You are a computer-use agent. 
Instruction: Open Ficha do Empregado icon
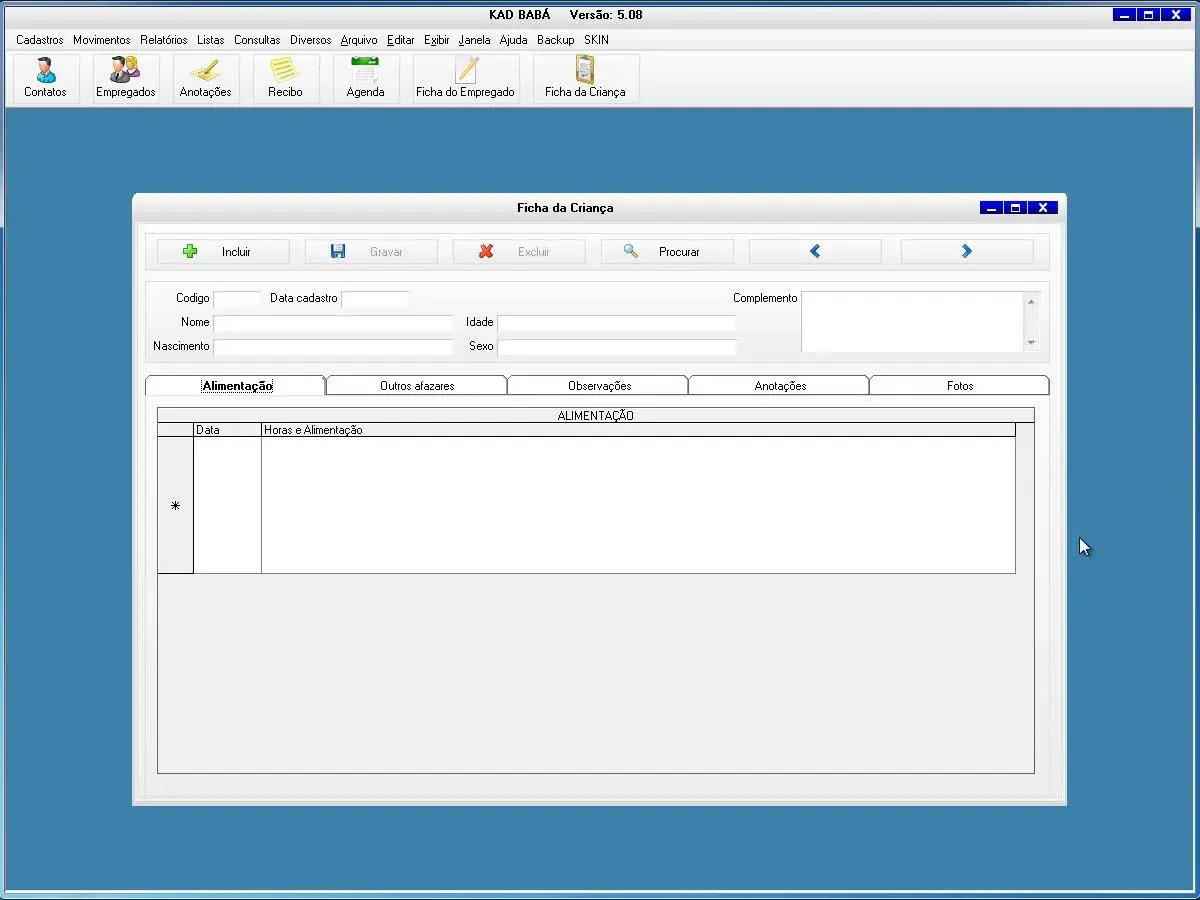465,78
